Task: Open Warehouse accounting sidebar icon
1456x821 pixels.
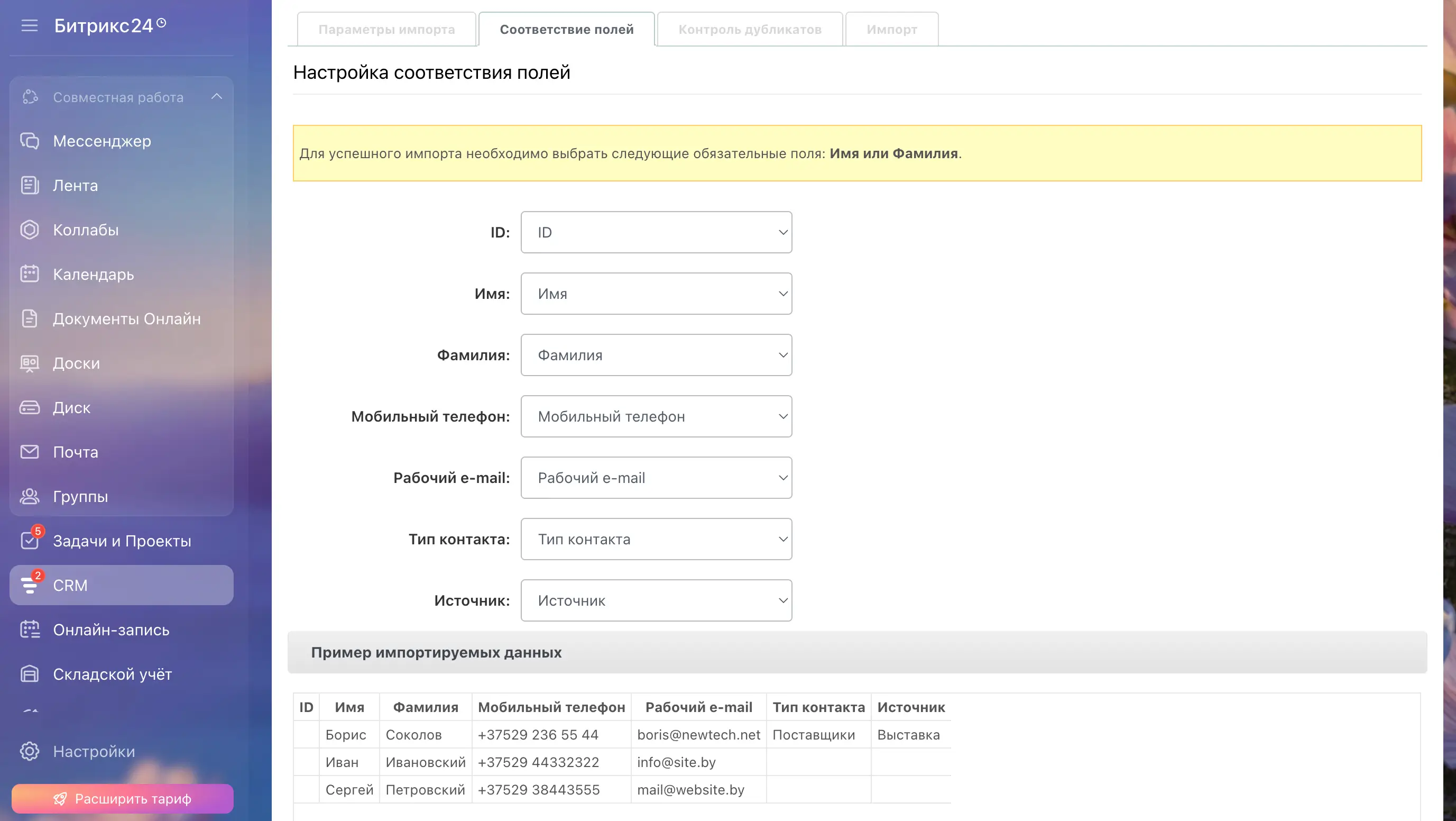Action: point(30,674)
